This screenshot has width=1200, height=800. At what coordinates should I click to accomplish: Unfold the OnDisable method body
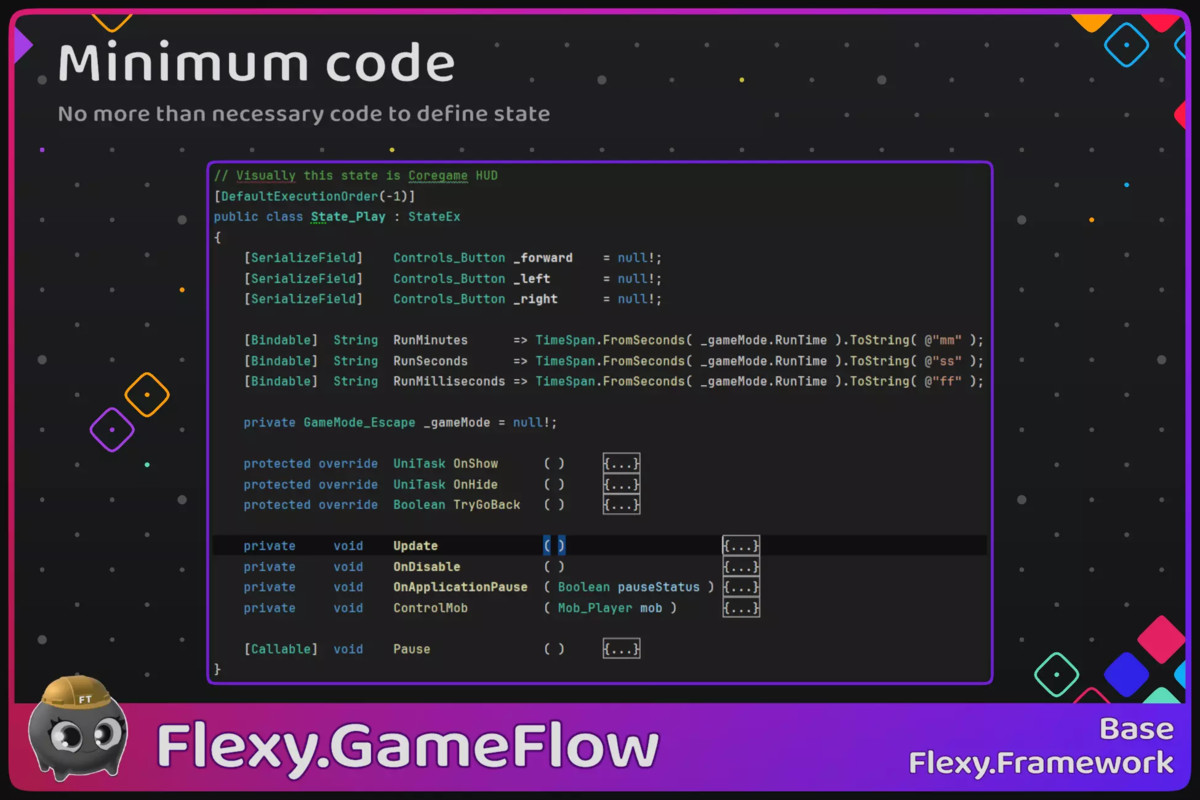click(741, 567)
